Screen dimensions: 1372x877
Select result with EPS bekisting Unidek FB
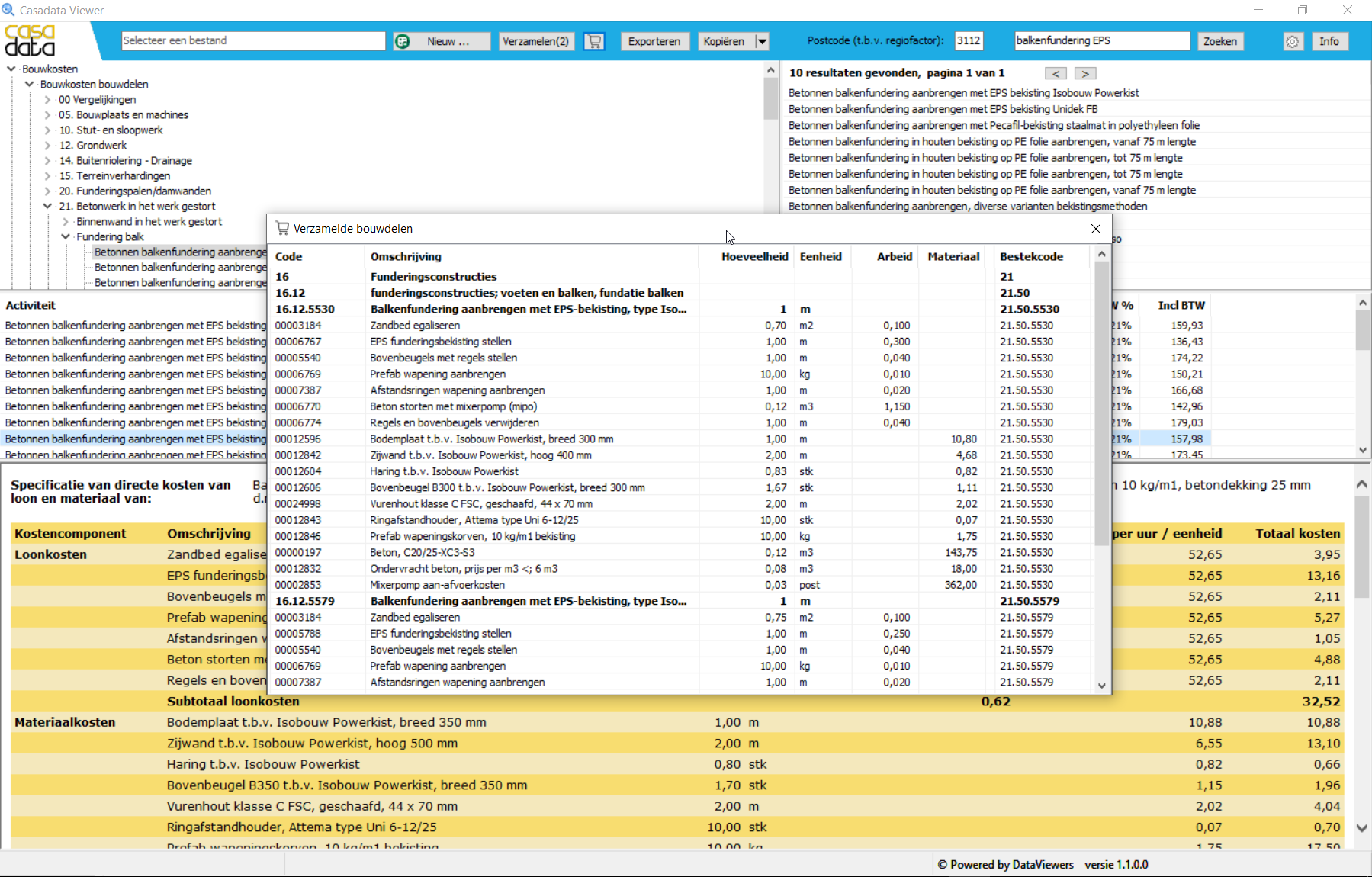pyautogui.click(x=943, y=109)
